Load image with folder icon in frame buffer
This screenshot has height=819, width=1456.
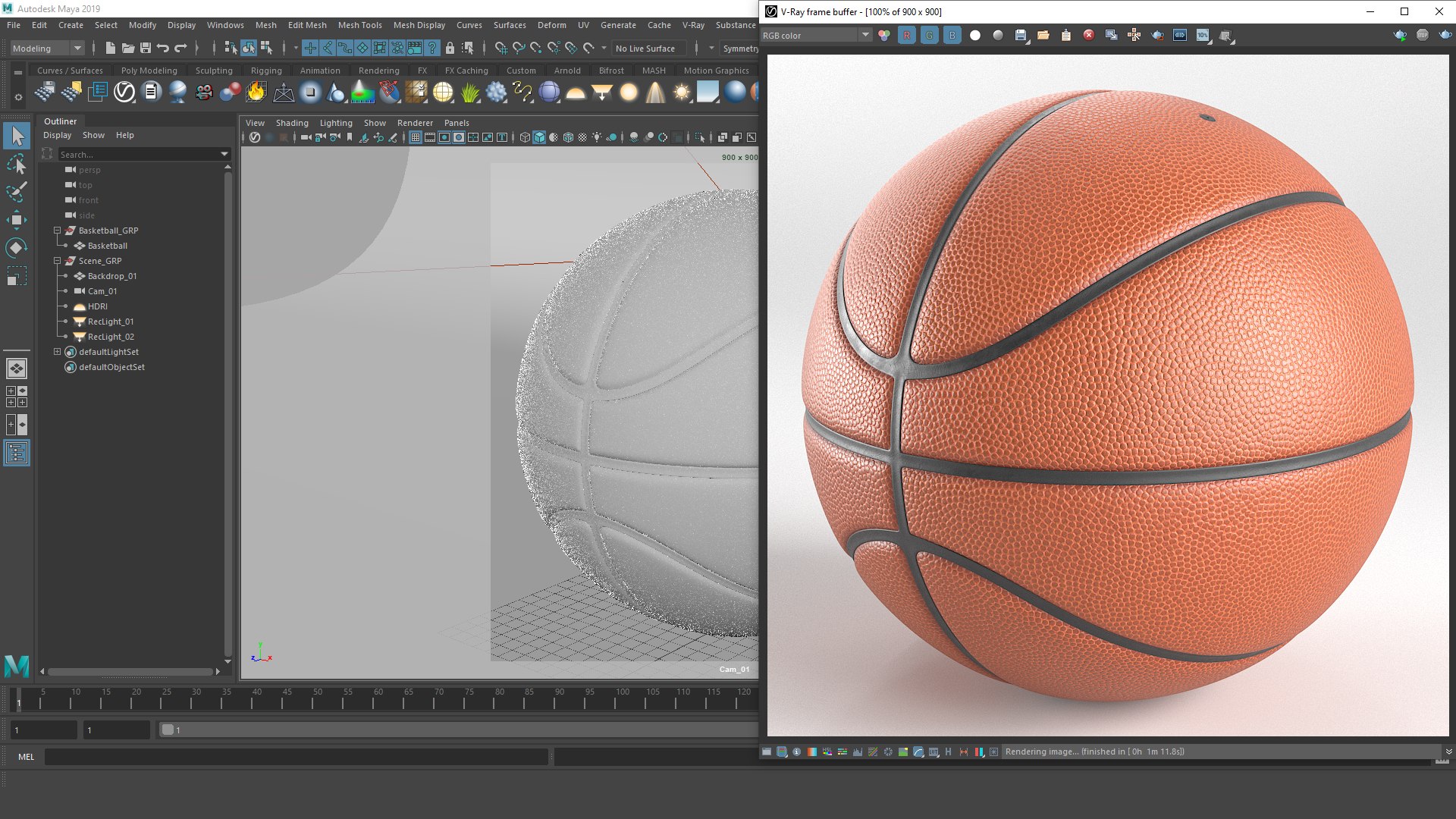tap(1043, 35)
